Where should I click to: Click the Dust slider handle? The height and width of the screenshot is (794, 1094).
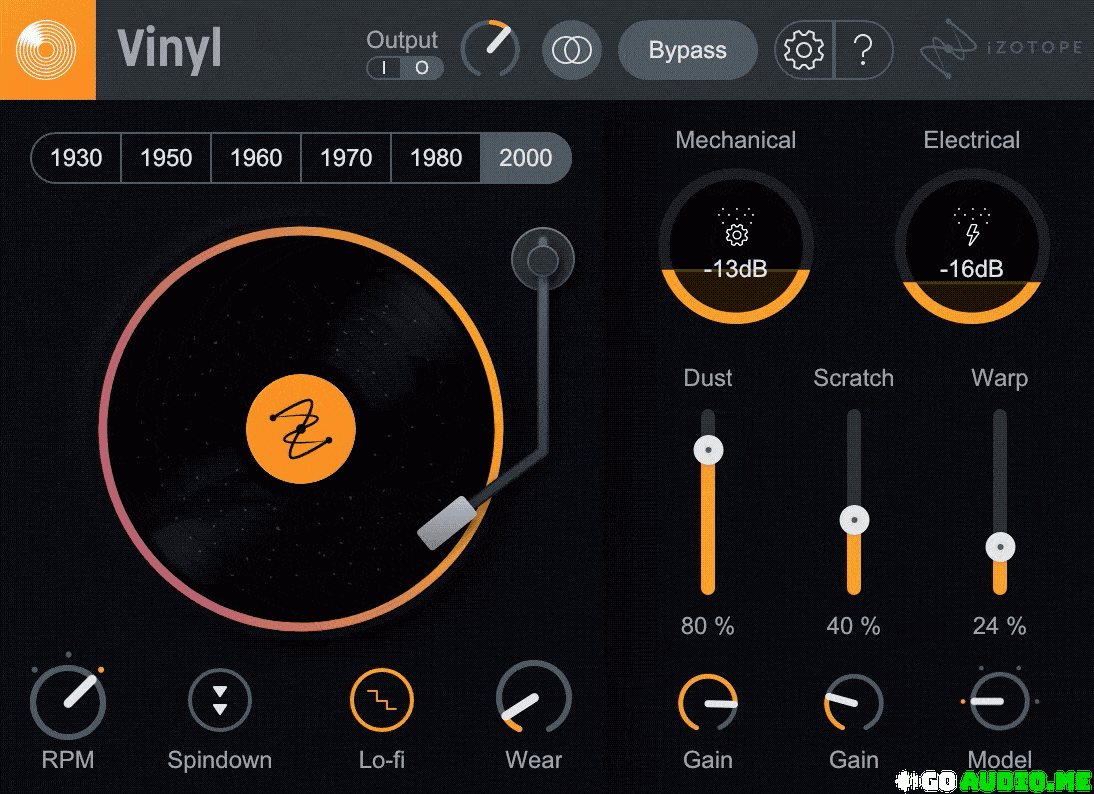coord(708,450)
